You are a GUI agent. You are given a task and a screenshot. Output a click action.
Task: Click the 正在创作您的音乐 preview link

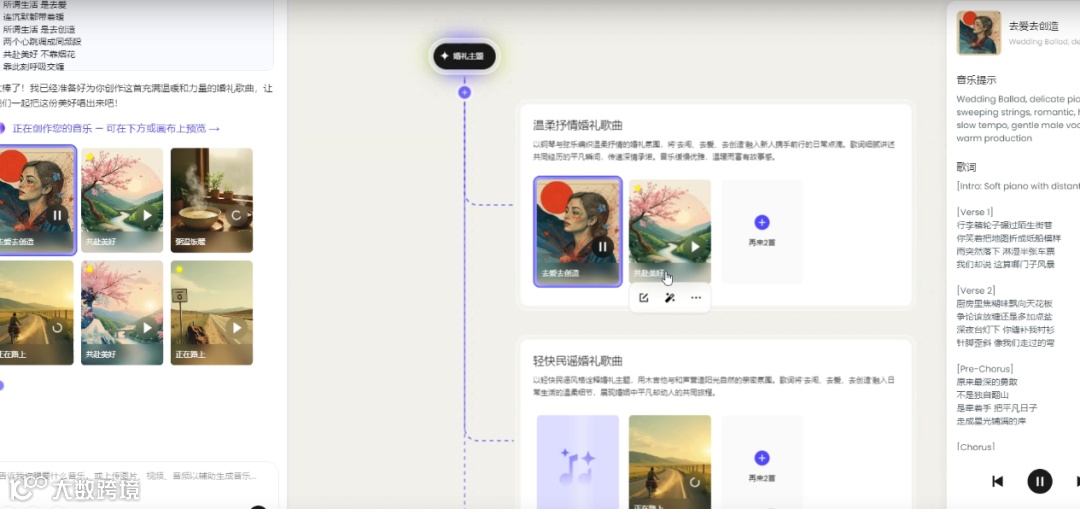[116, 128]
